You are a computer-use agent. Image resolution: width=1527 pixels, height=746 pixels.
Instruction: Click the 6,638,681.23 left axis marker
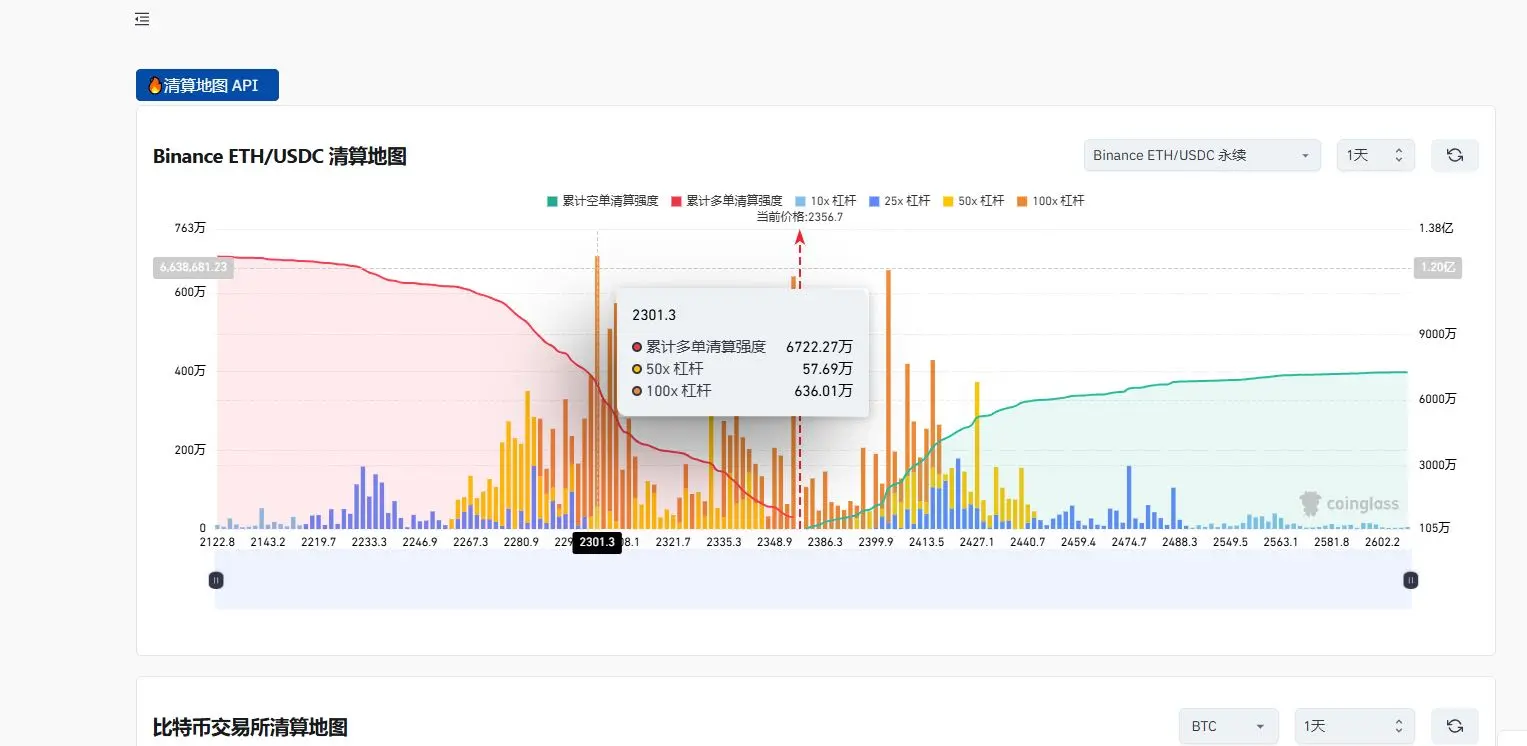[193, 267]
